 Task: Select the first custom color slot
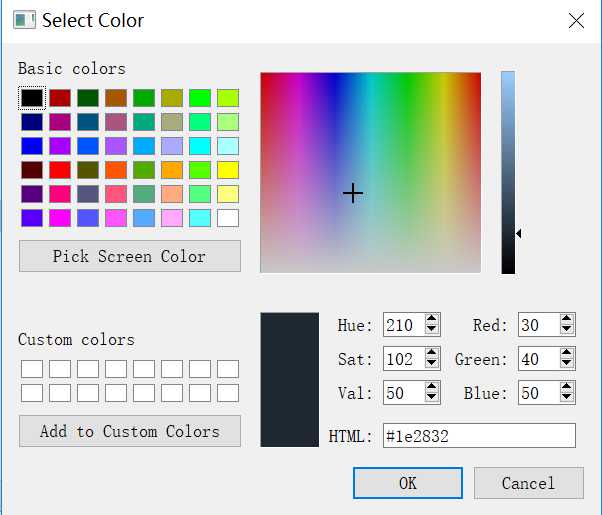click(32, 369)
